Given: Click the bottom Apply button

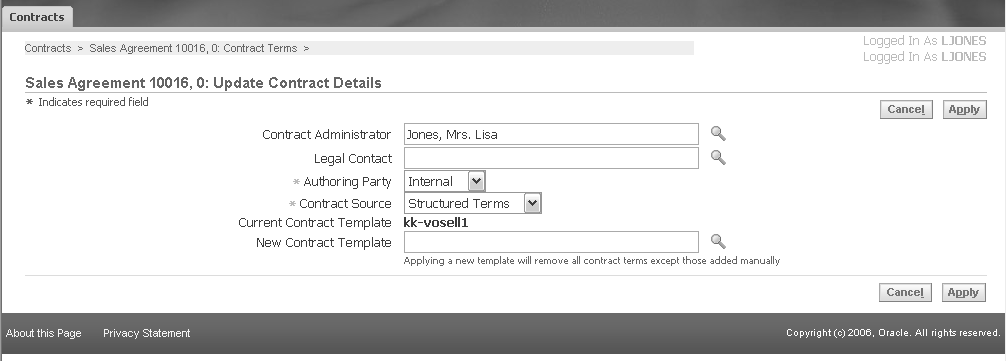Looking at the screenshot, I should (964, 292).
